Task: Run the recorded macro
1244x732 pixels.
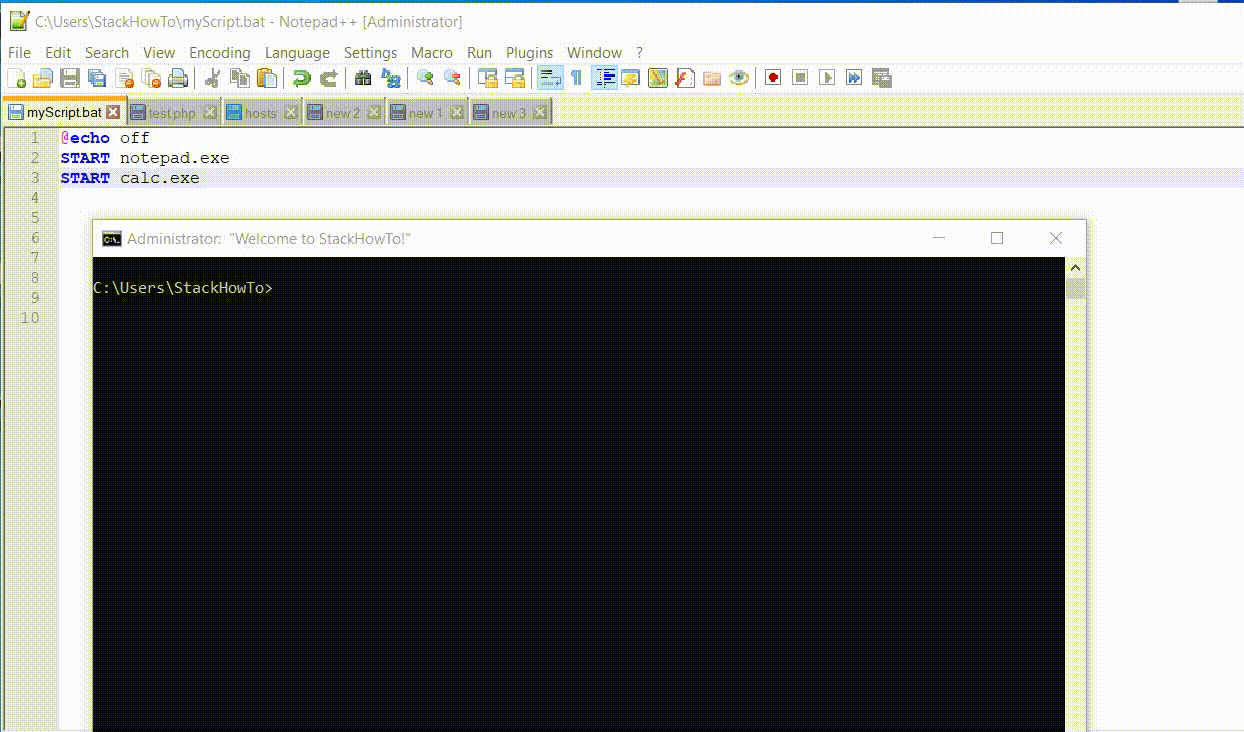Action: (826, 77)
